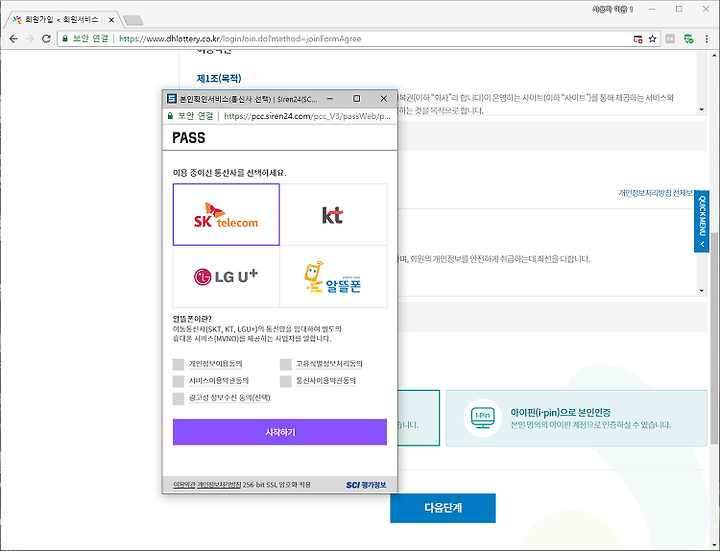The image size is (720, 551).
Task: Check 개인정보이용동의 checkbox
Action: pyautogui.click(x=179, y=365)
